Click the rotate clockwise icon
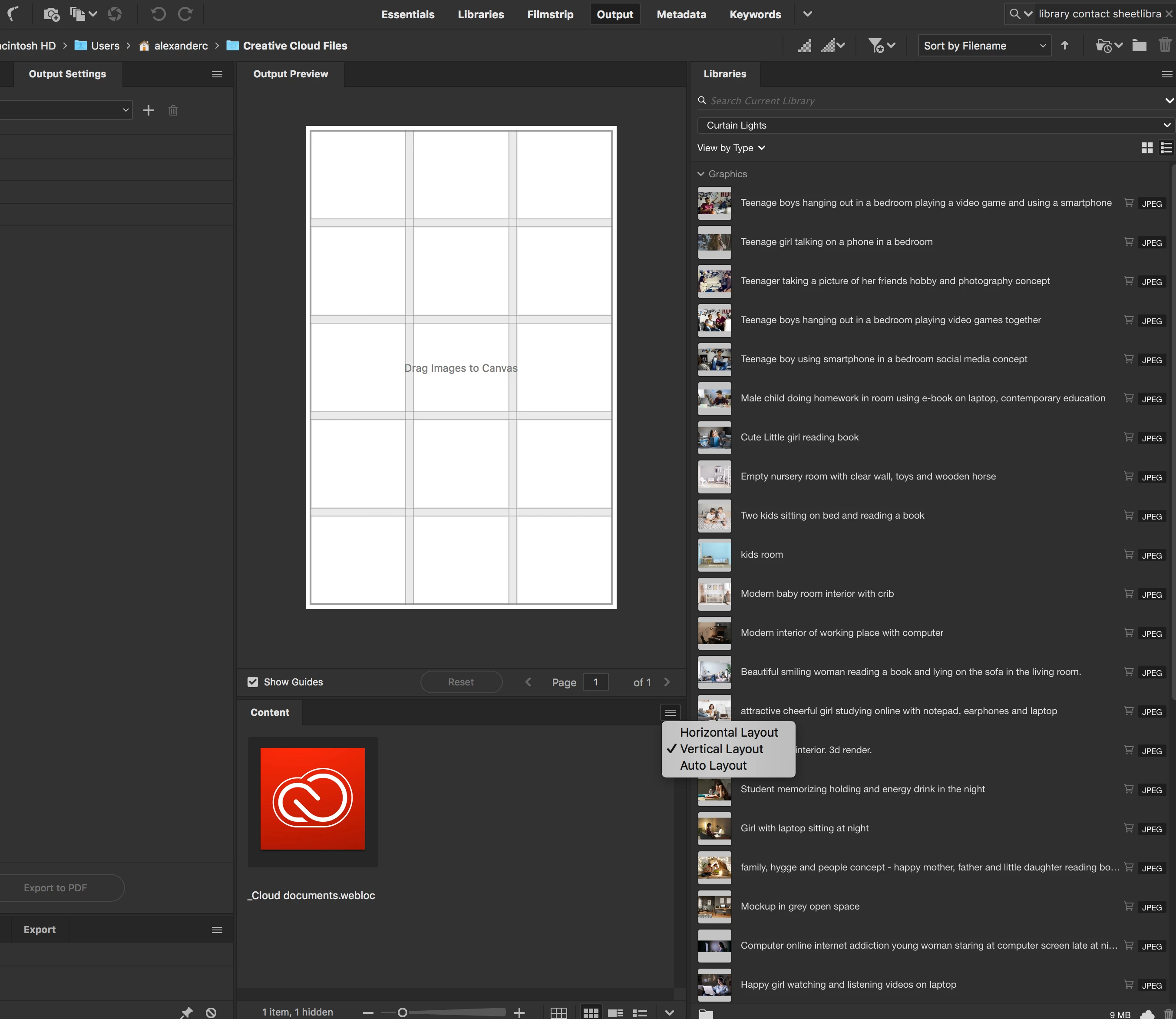 point(185,13)
